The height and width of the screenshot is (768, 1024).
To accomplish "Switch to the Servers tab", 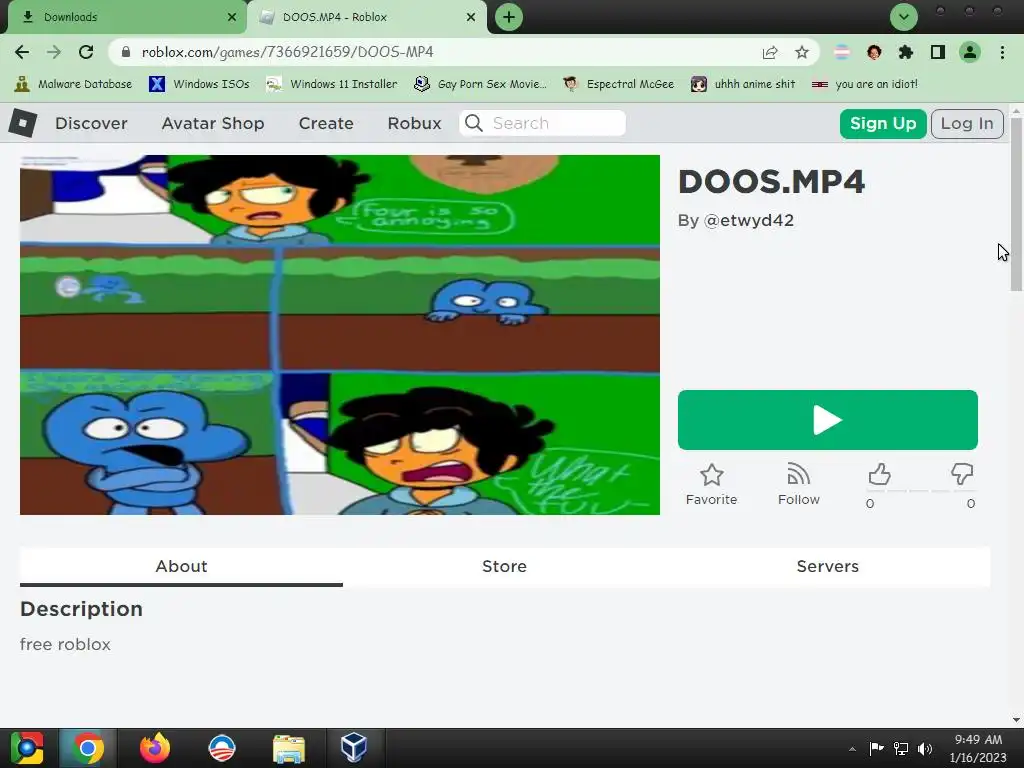I will (827, 566).
